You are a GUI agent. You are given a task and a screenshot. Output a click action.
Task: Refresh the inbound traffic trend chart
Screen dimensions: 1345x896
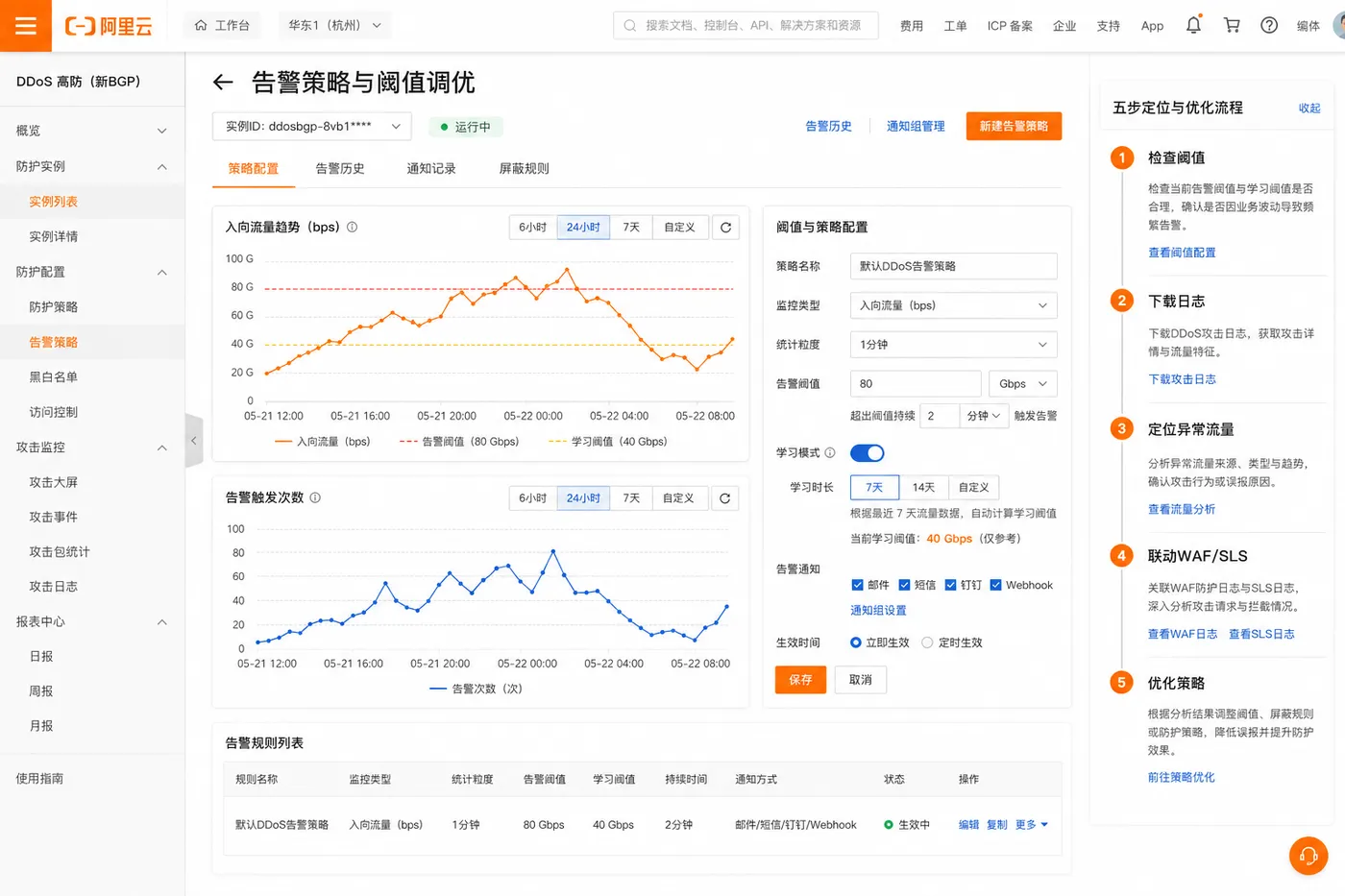[x=725, y=228]
